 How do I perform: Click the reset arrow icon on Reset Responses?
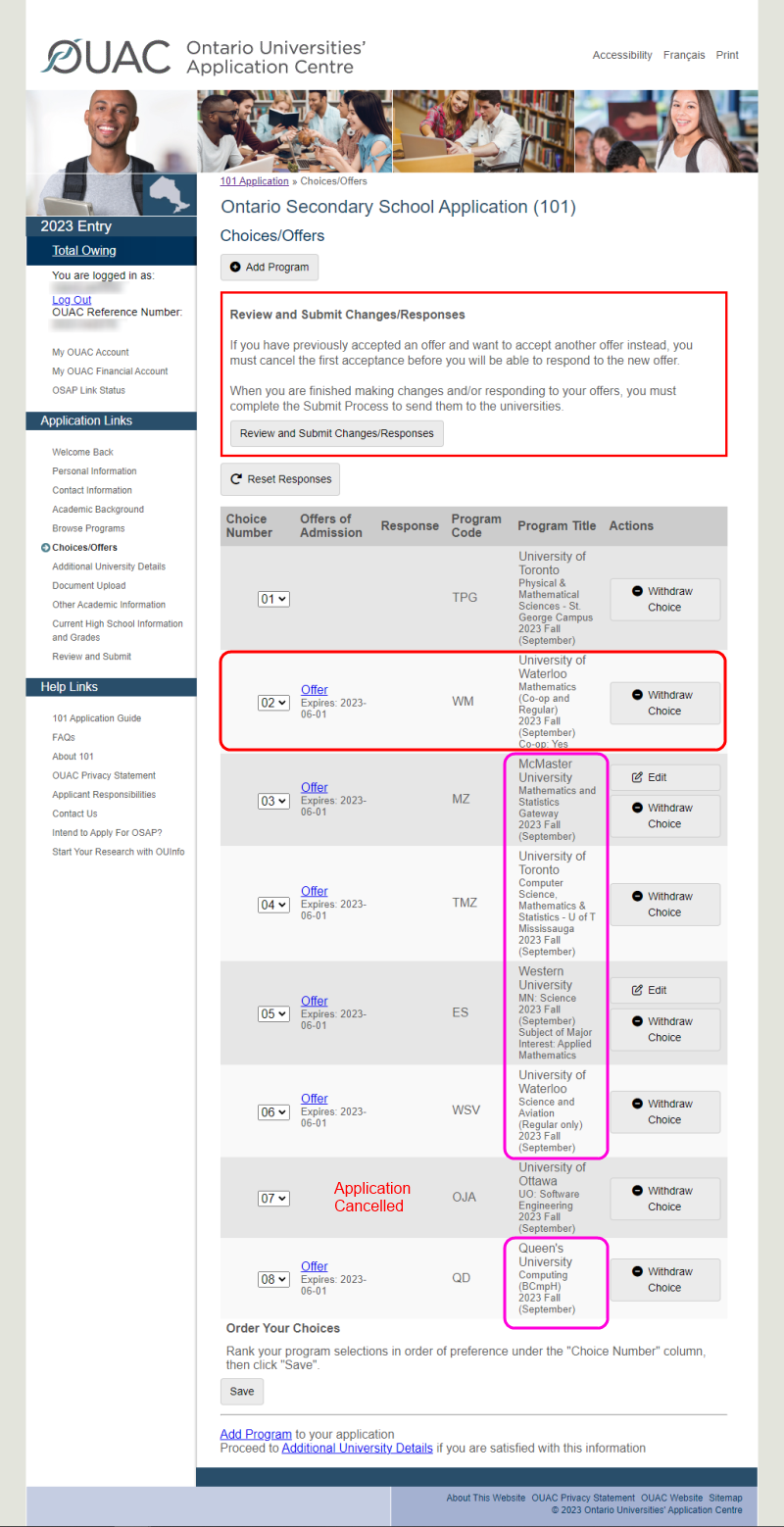tap(236, 479)
